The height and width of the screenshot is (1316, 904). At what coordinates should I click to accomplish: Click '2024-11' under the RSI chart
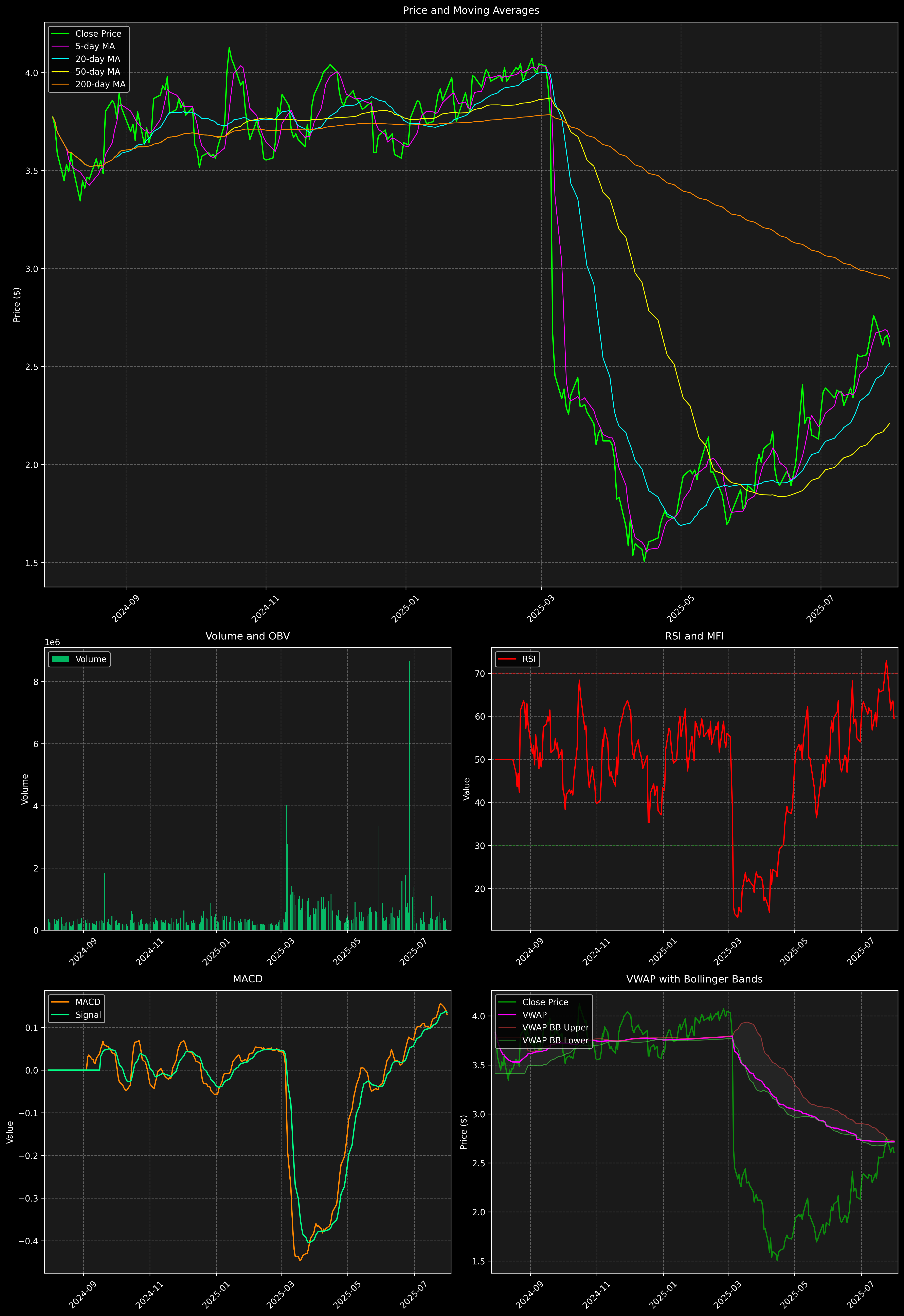click(x=595, y=951)
